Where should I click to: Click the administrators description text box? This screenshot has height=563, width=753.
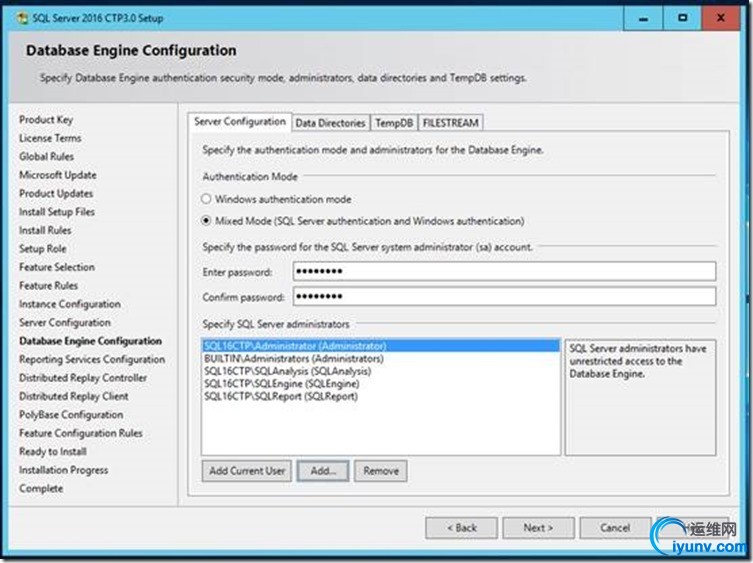[x=640, y=397]
